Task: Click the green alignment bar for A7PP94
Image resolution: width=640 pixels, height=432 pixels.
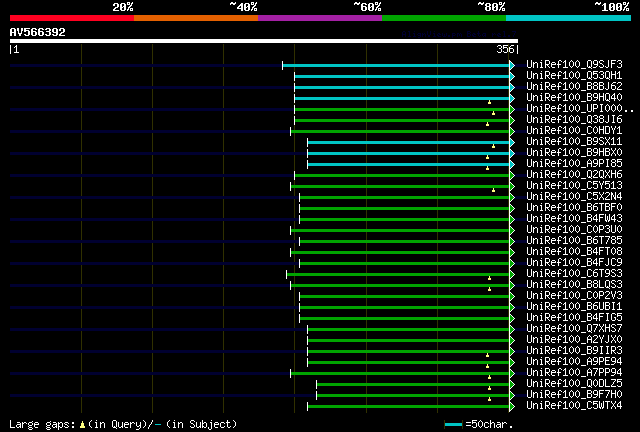Action: tap(400, 374)
